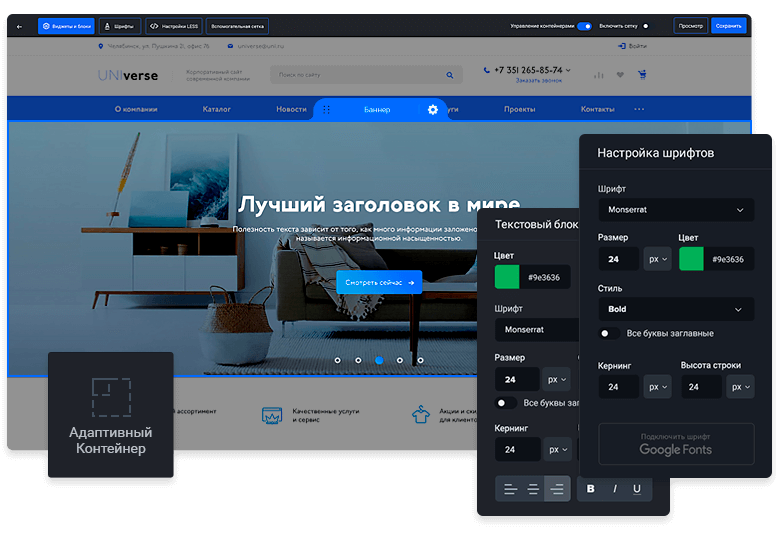Click the green color swatch in Текстовый блок
The image size is (779, 550).
507,277
